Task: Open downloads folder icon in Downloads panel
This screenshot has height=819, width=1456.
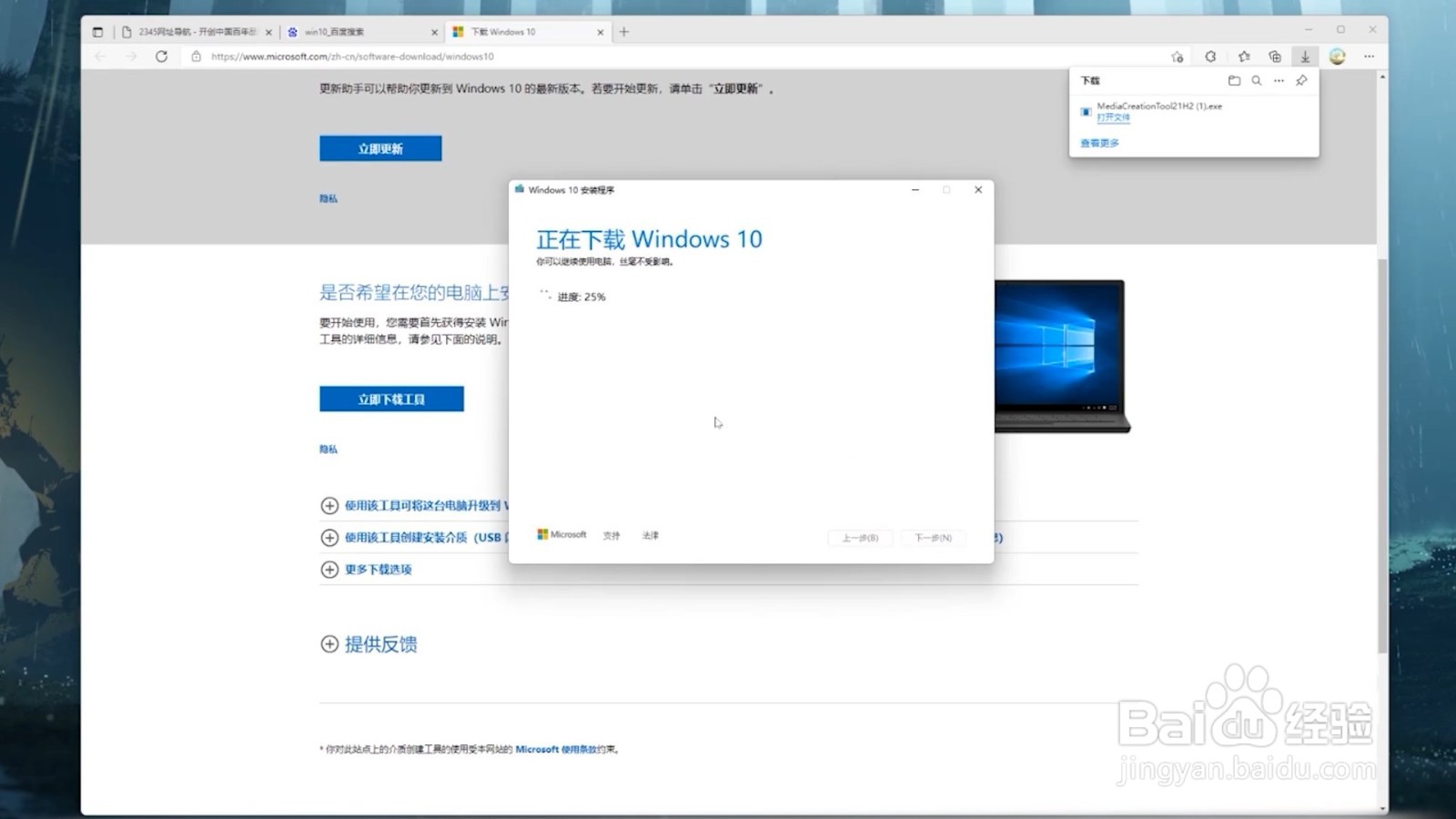Action: click(1234, 80)
